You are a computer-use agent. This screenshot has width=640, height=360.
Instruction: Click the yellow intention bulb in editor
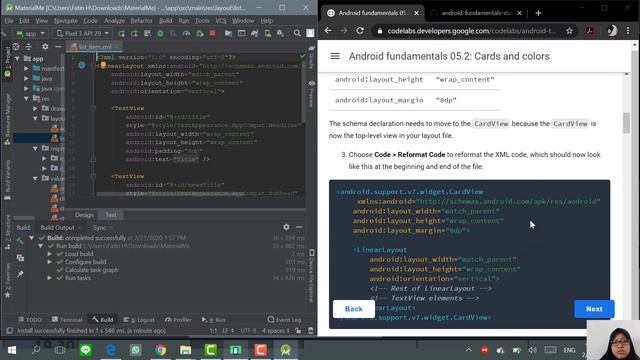103,64
